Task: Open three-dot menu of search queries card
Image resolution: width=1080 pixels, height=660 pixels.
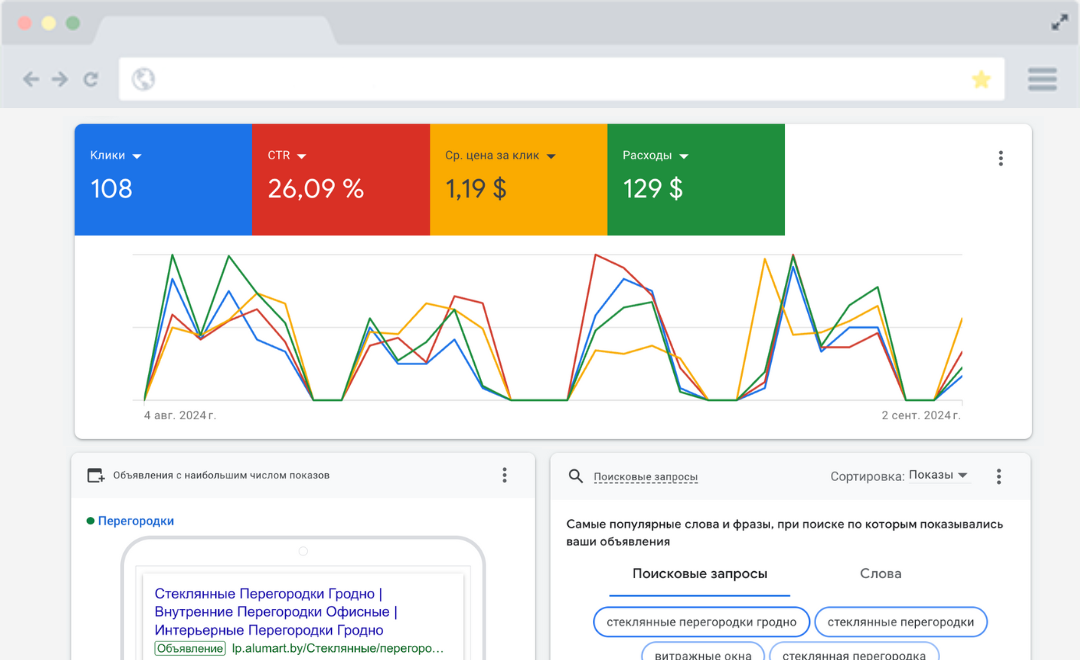Action: coord(998,476)
